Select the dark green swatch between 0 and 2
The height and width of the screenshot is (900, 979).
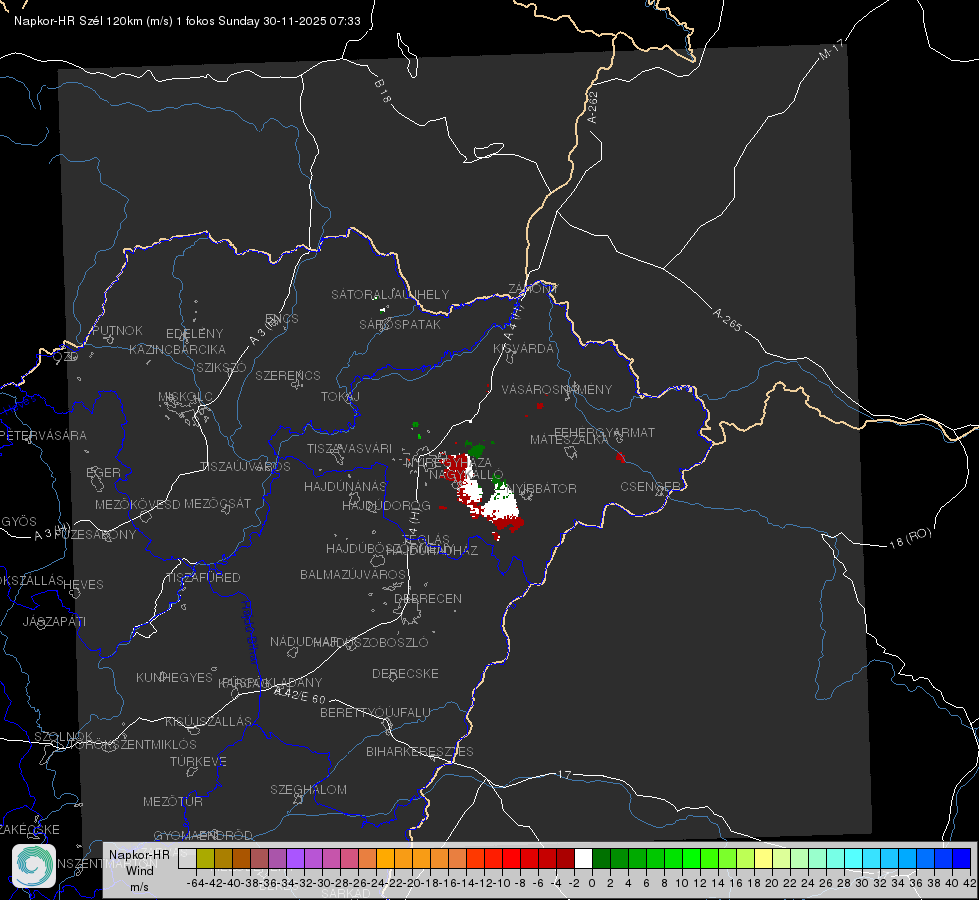[x=601, y=858]
